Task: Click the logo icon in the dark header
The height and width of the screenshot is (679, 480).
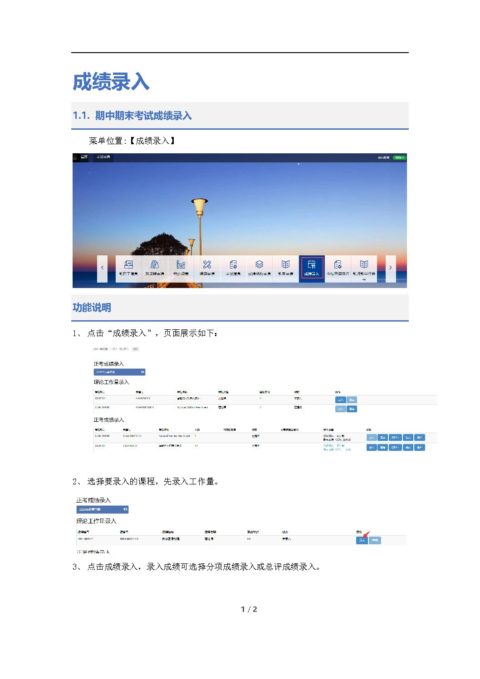Action: pos(84,157)
